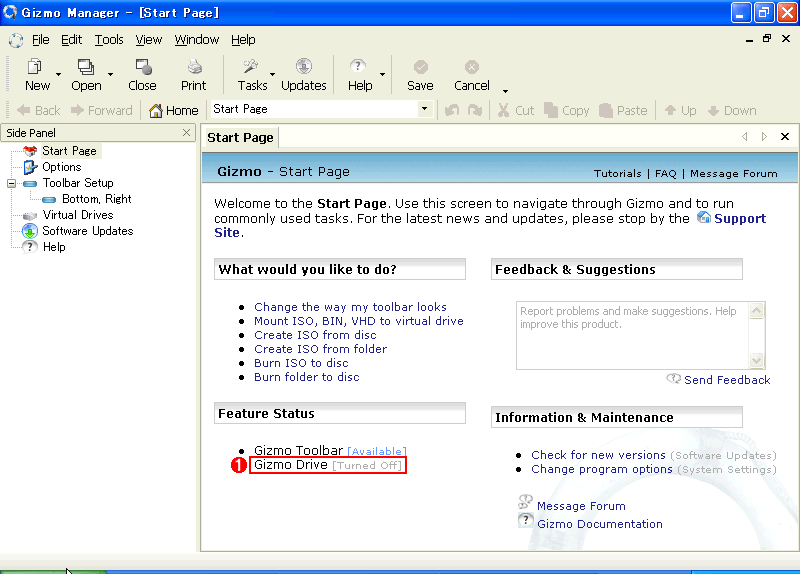This screenshot has height=574, width=800.
Task: Click Burn ISO to disc link
Action: [301, 363]
